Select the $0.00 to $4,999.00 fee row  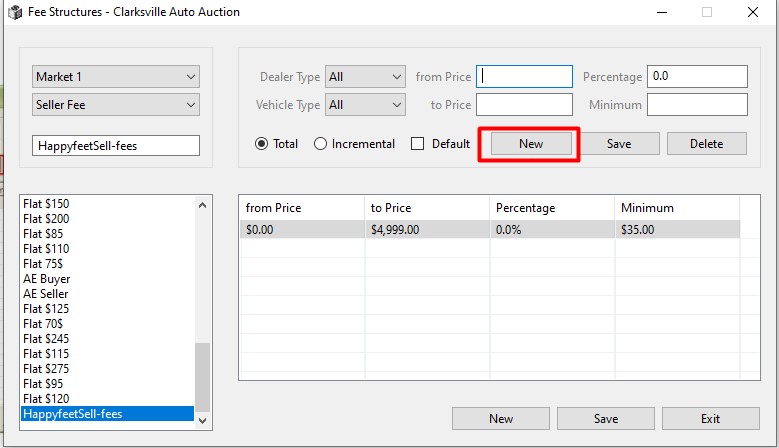pyautogui.click(x=490, y=229)
